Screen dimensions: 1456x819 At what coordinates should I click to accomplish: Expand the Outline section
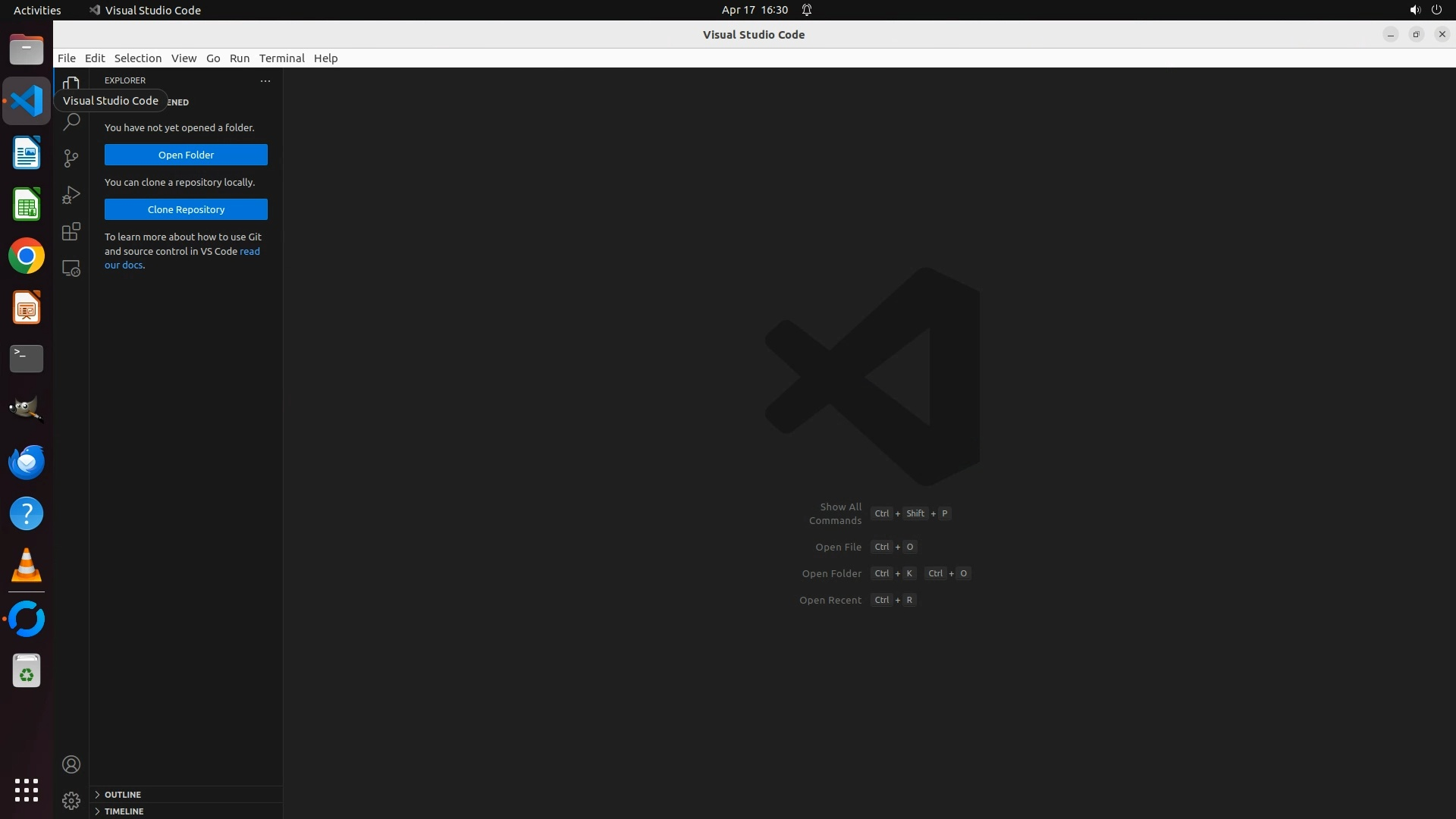tap(123, 795)
